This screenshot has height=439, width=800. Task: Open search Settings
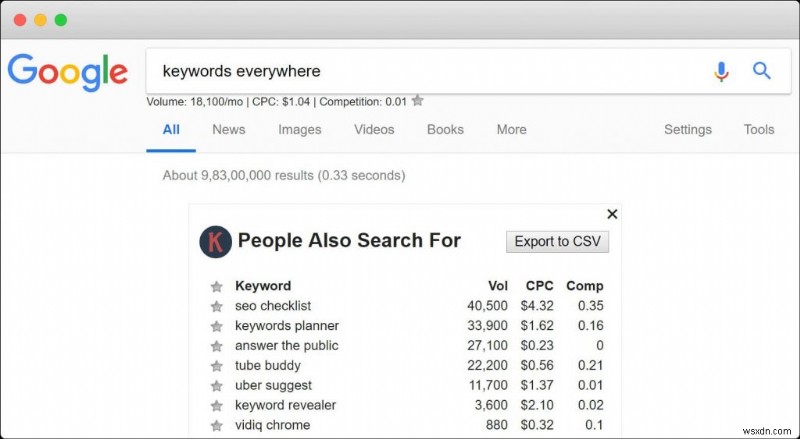(x=687, y=130)
